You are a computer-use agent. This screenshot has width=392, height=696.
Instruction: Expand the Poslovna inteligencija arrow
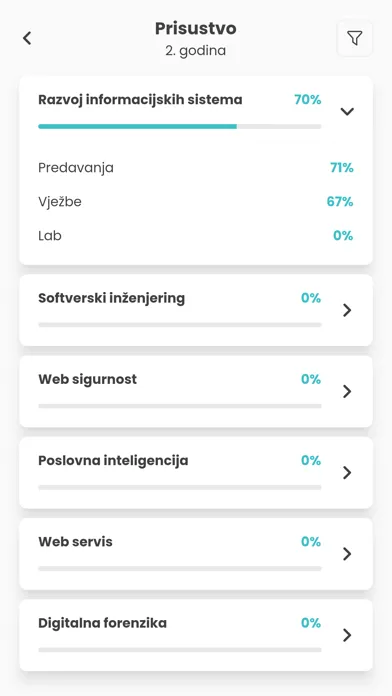[347, 473]
